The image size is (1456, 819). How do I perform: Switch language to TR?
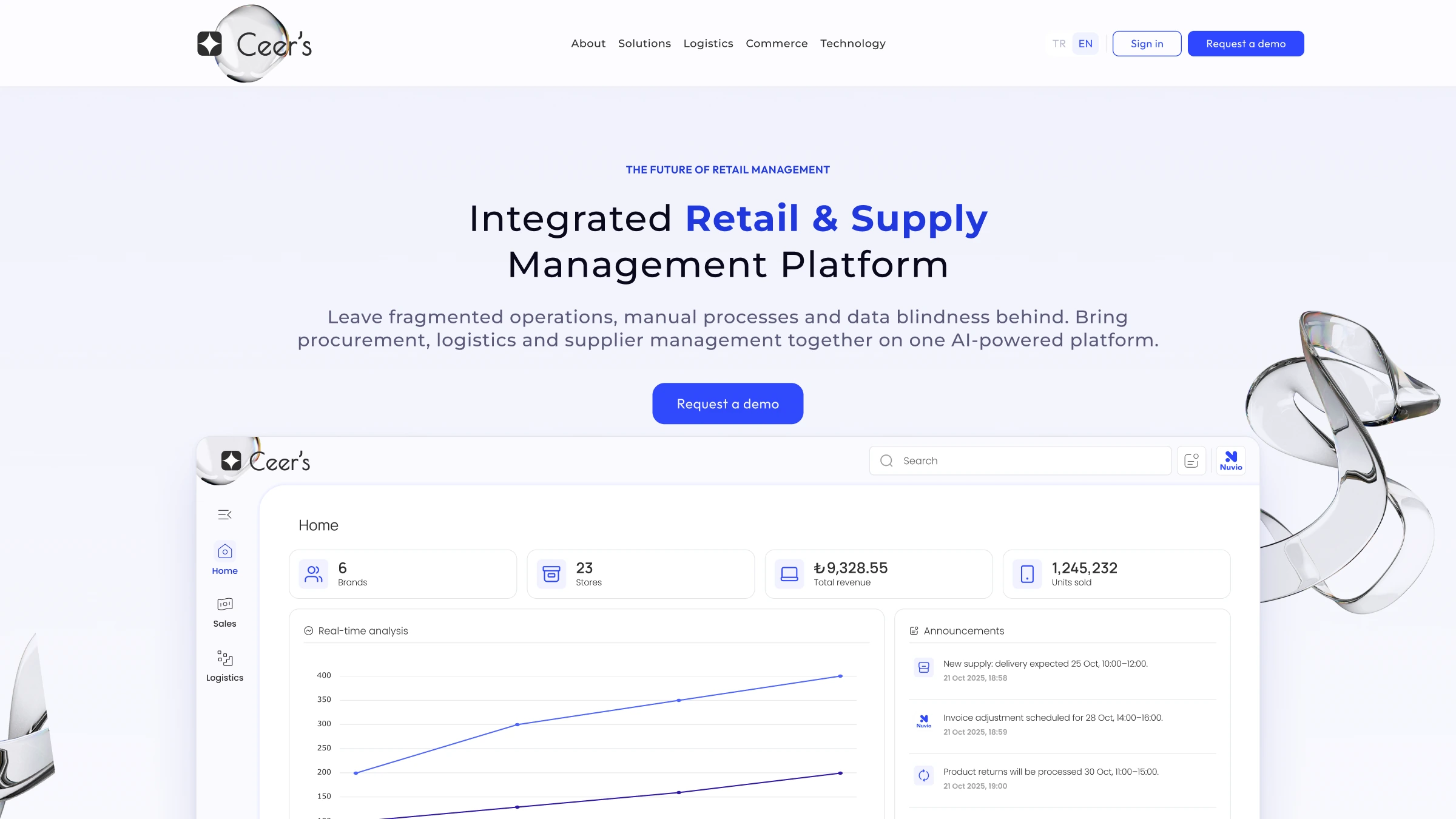click(1059, 44)
